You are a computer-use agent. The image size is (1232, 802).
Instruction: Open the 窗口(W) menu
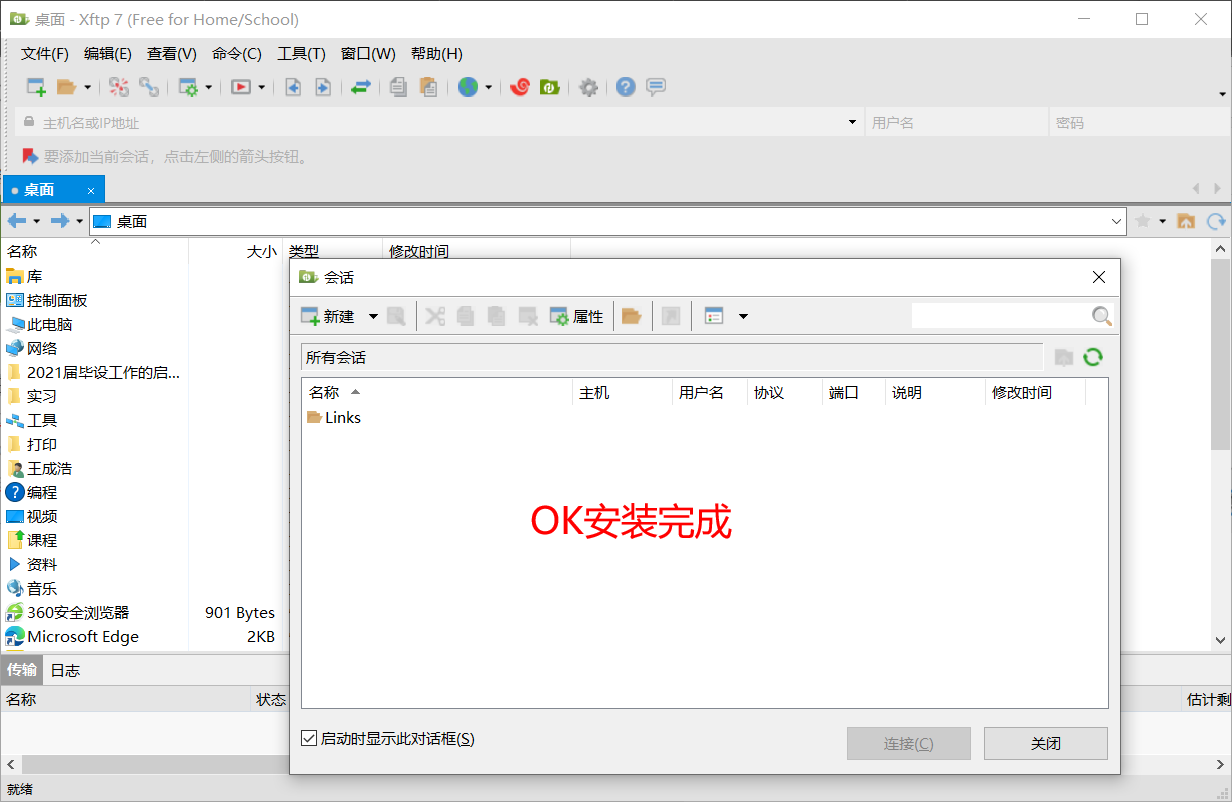368,54
